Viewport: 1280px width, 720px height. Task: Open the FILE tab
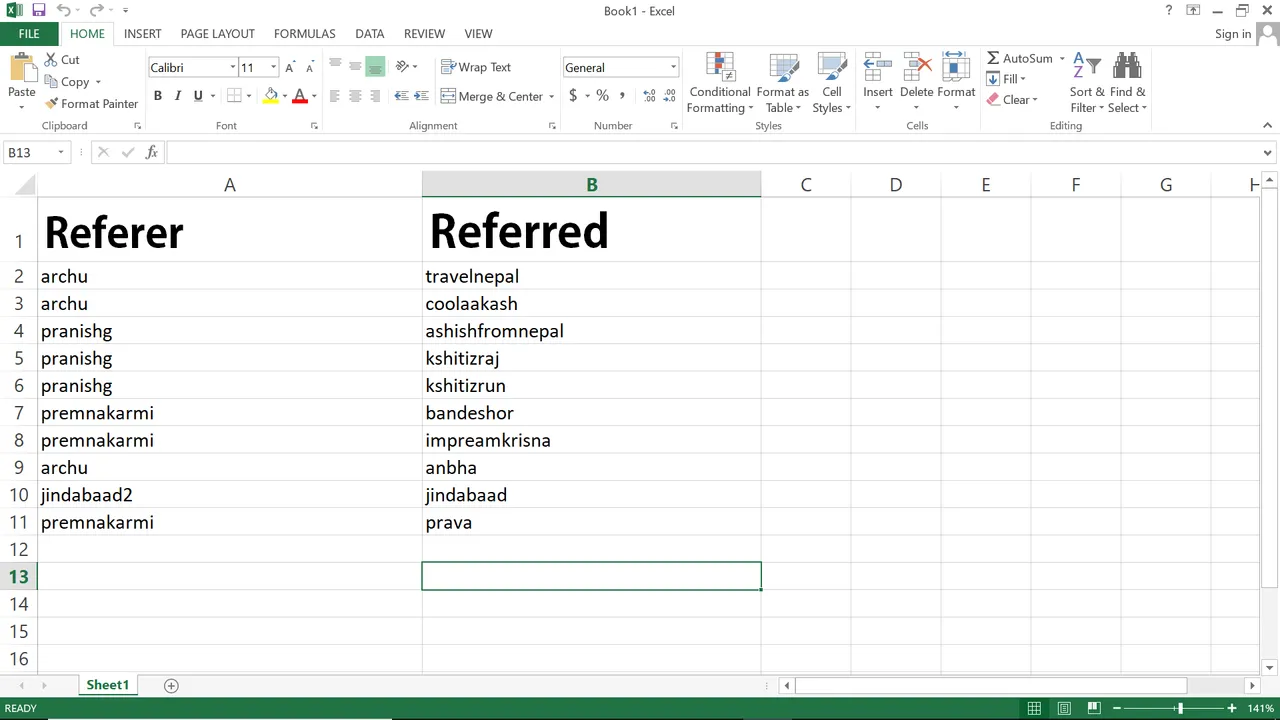29,34
